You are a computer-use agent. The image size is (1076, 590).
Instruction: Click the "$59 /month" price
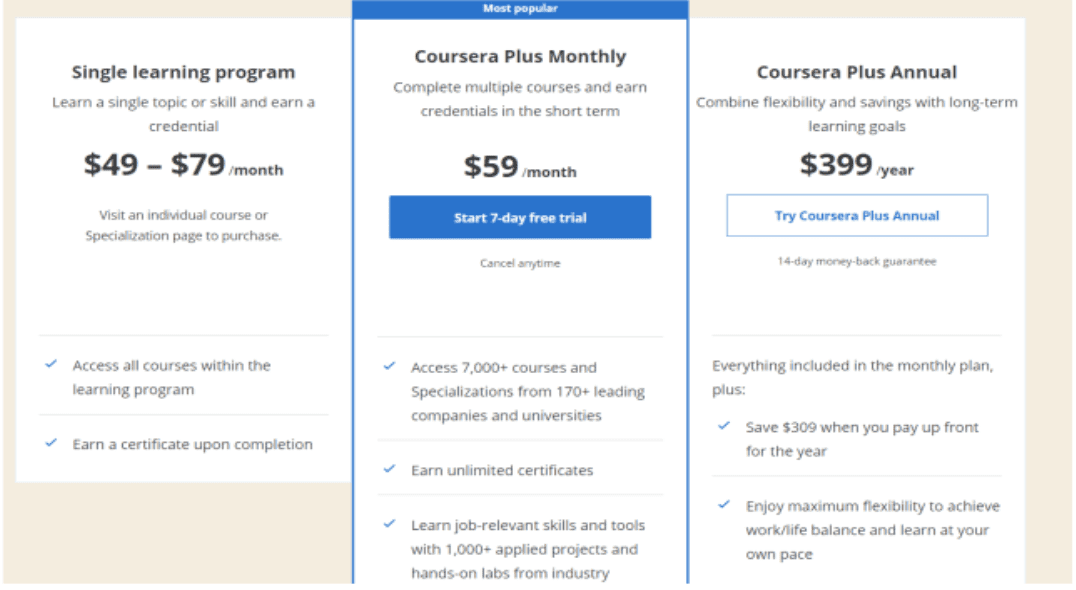[x=520, y=165]
